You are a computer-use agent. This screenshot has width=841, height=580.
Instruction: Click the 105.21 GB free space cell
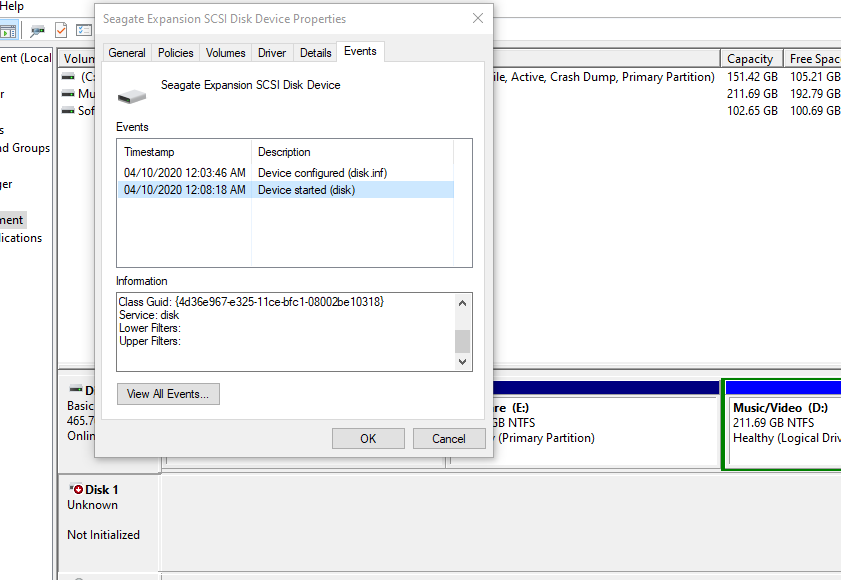pyautogui.click(x=815, y=77)
